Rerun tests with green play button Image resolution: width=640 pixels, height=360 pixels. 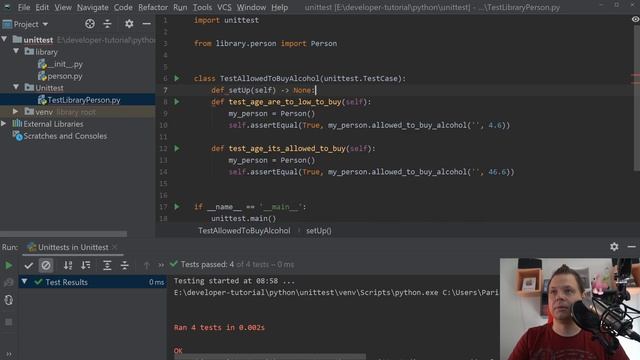pos(9,265)
